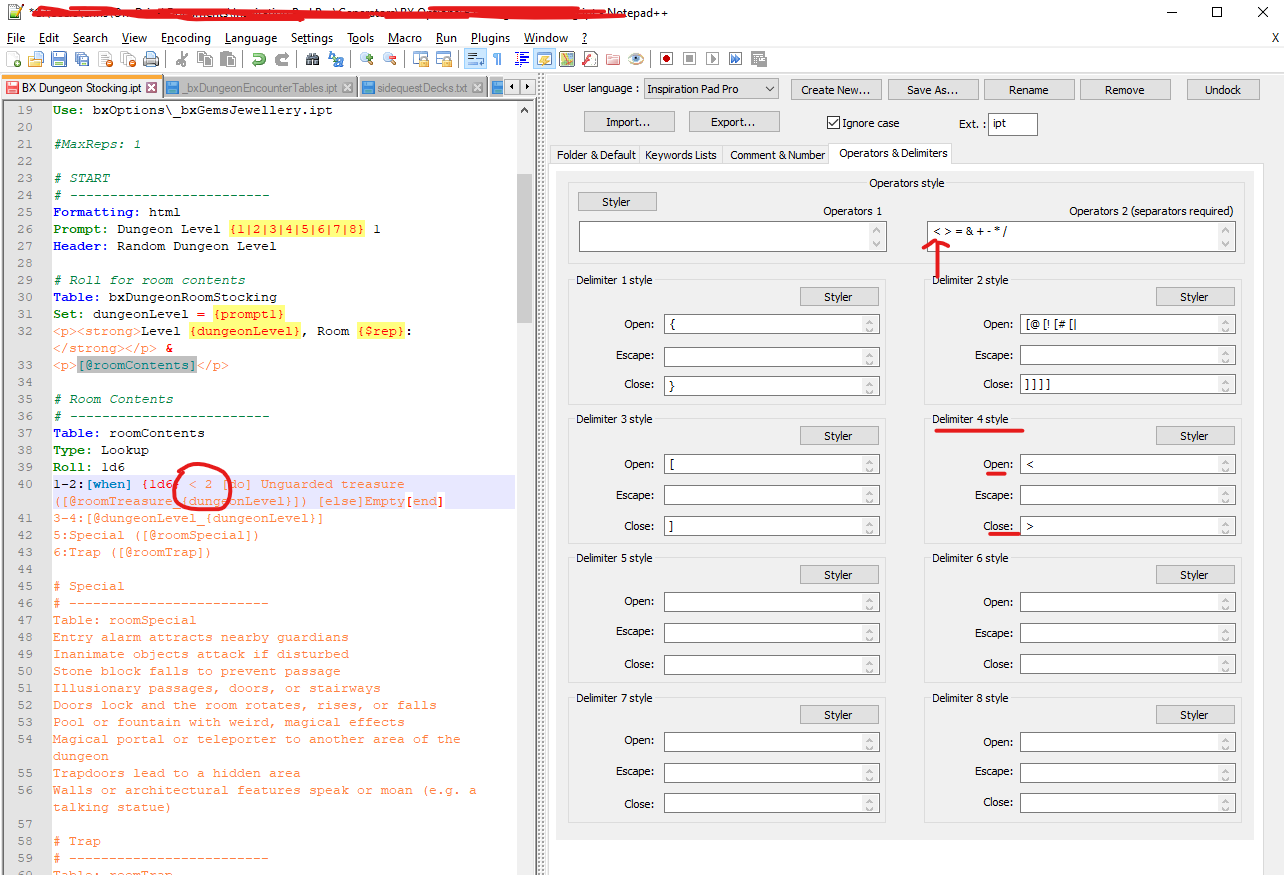Run macro multiple times icon
Screen dimensions: 1284x875
click(735, 59)
